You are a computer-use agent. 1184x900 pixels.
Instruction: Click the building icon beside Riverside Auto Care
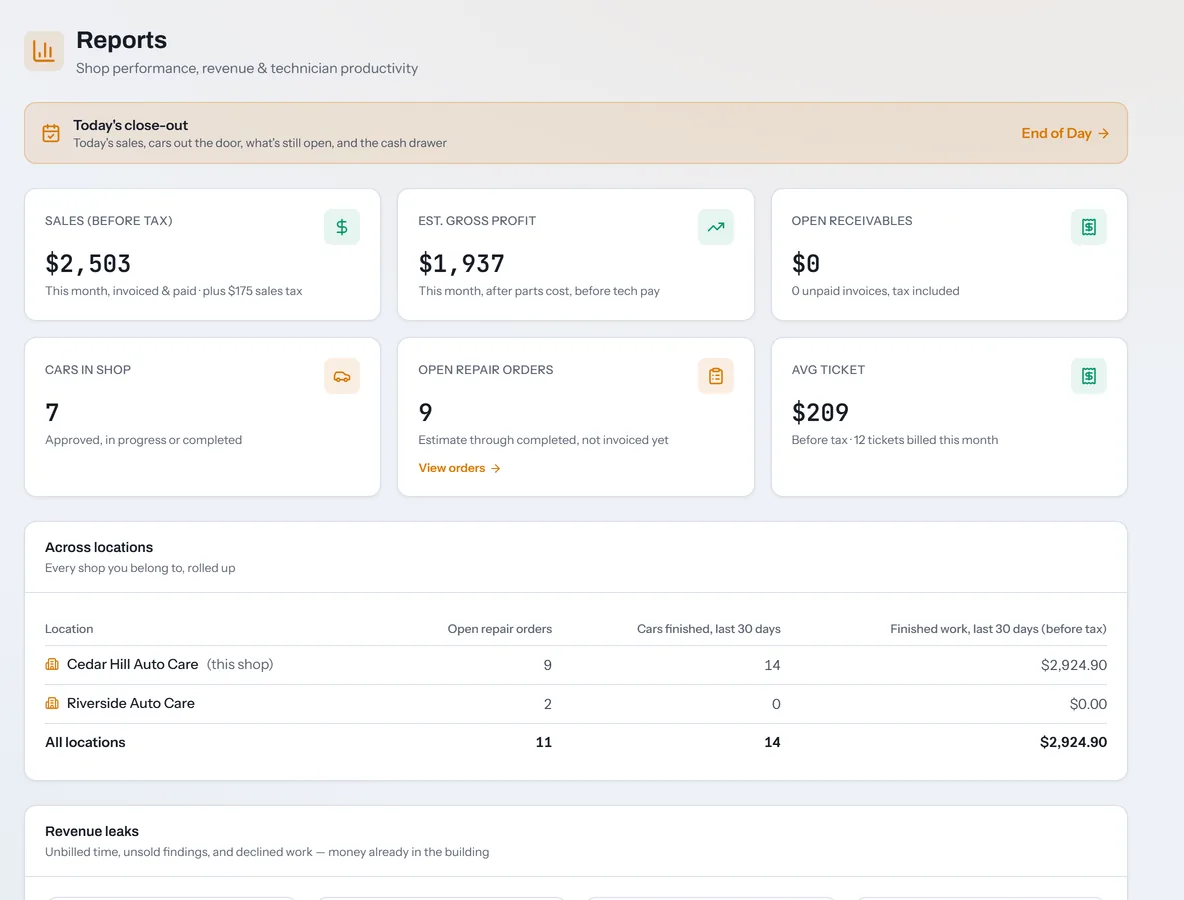tap(52, 704)
